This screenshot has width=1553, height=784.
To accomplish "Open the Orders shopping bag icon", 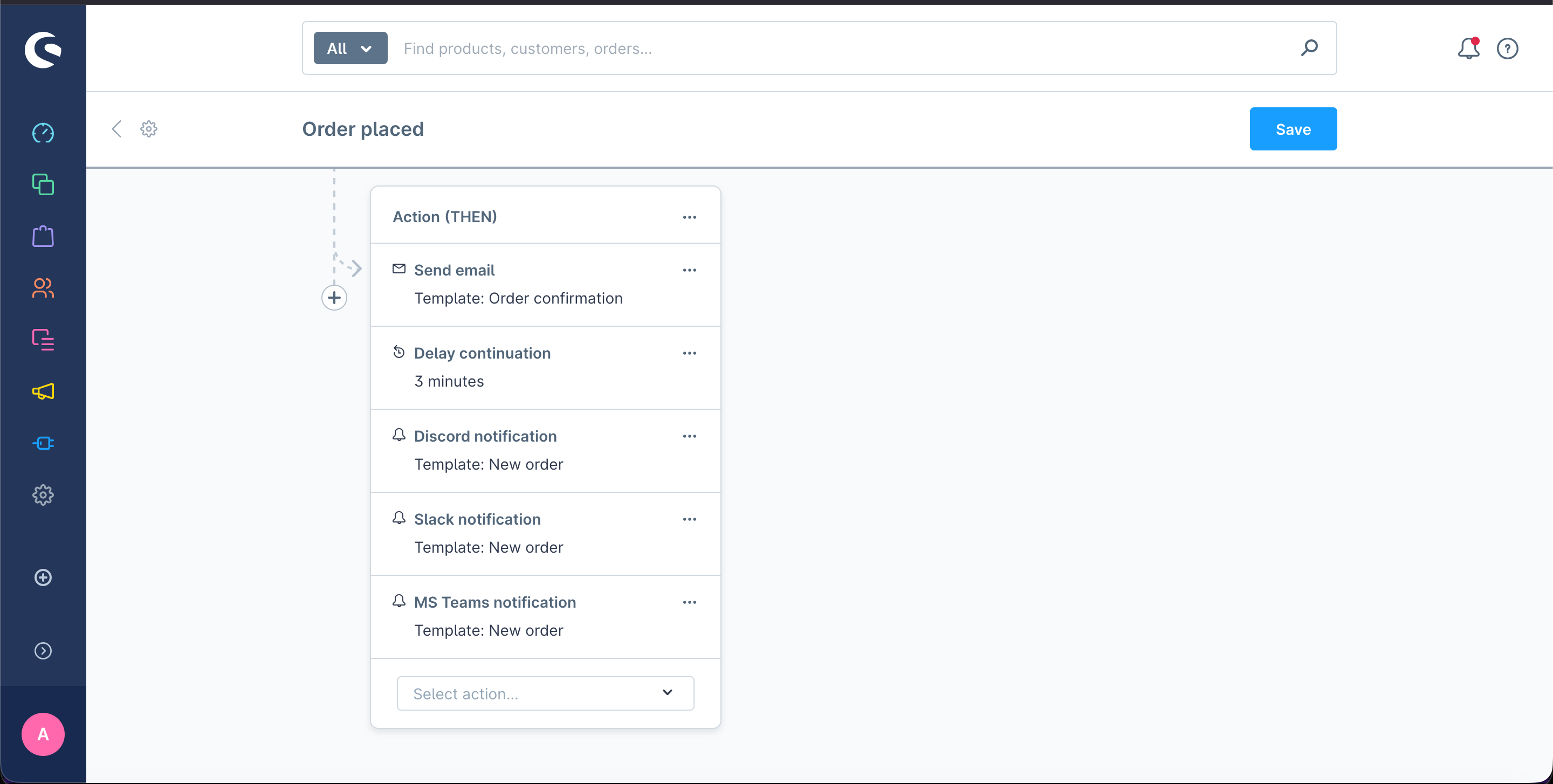I will coord(43,236).
